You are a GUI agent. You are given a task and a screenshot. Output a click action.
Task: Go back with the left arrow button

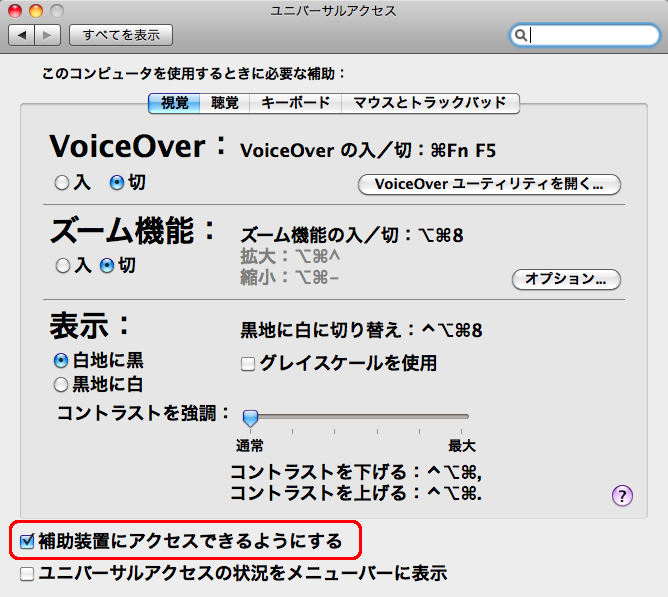(x=22, y=35)
